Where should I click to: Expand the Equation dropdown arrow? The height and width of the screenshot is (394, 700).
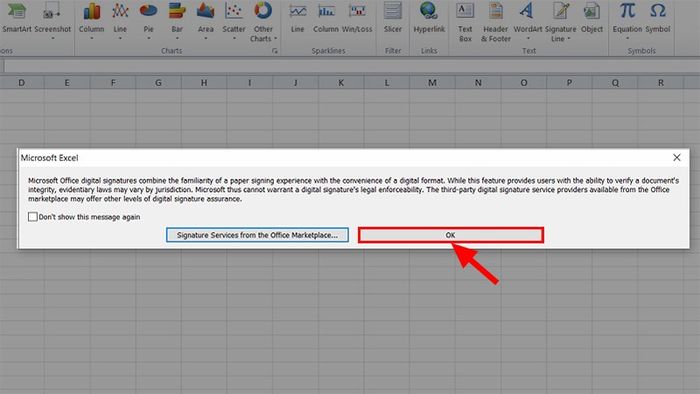(x=627, y=39)
